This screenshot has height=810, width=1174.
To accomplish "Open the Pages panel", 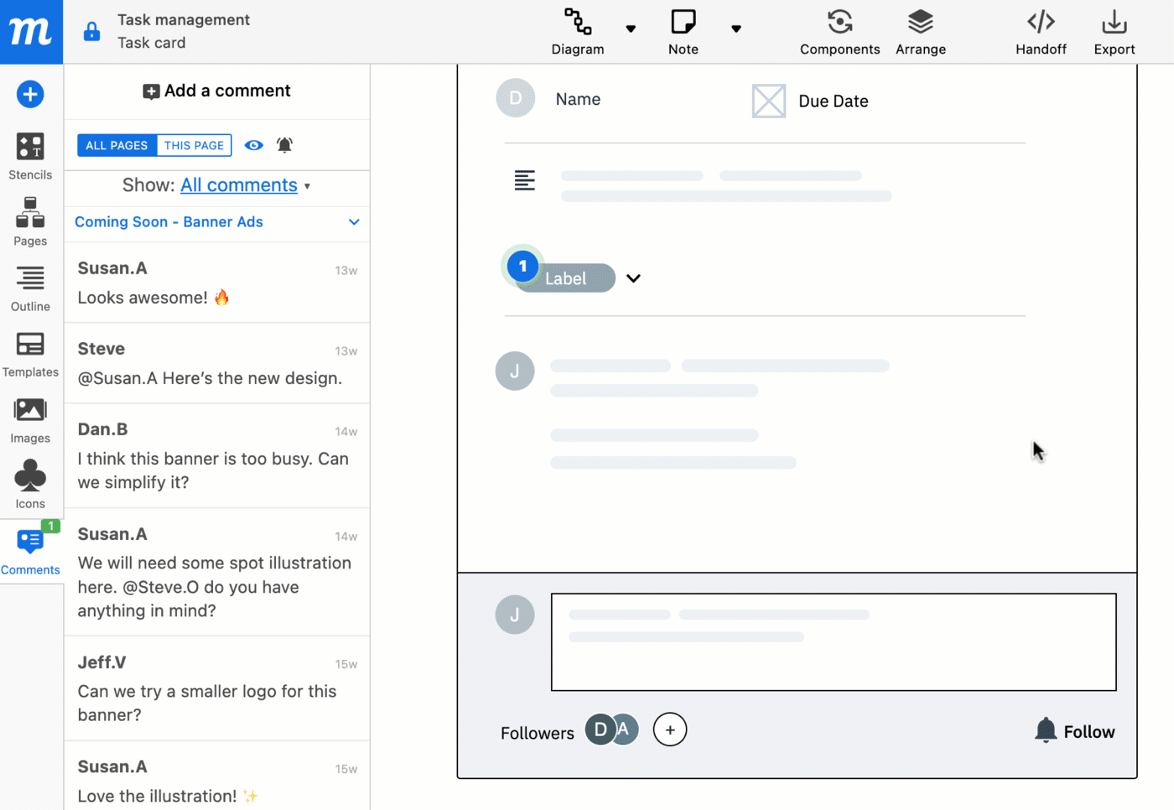I will coord(30,222).
